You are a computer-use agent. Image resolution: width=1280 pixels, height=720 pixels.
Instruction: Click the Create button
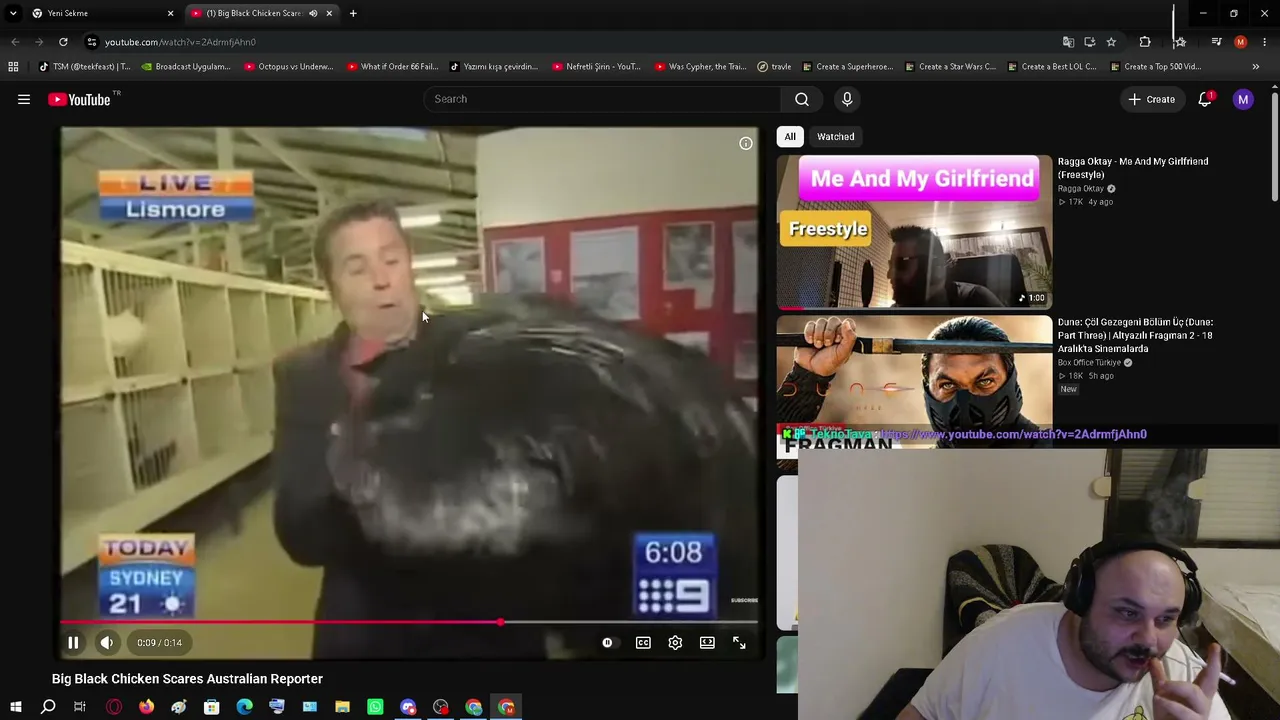pos(1152,99)
